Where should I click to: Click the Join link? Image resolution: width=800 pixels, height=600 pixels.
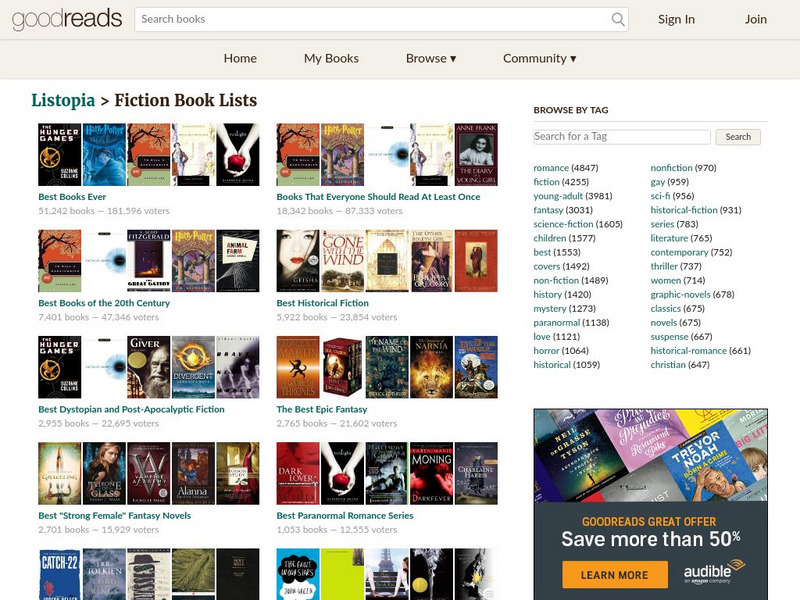[x=756, y=19]
